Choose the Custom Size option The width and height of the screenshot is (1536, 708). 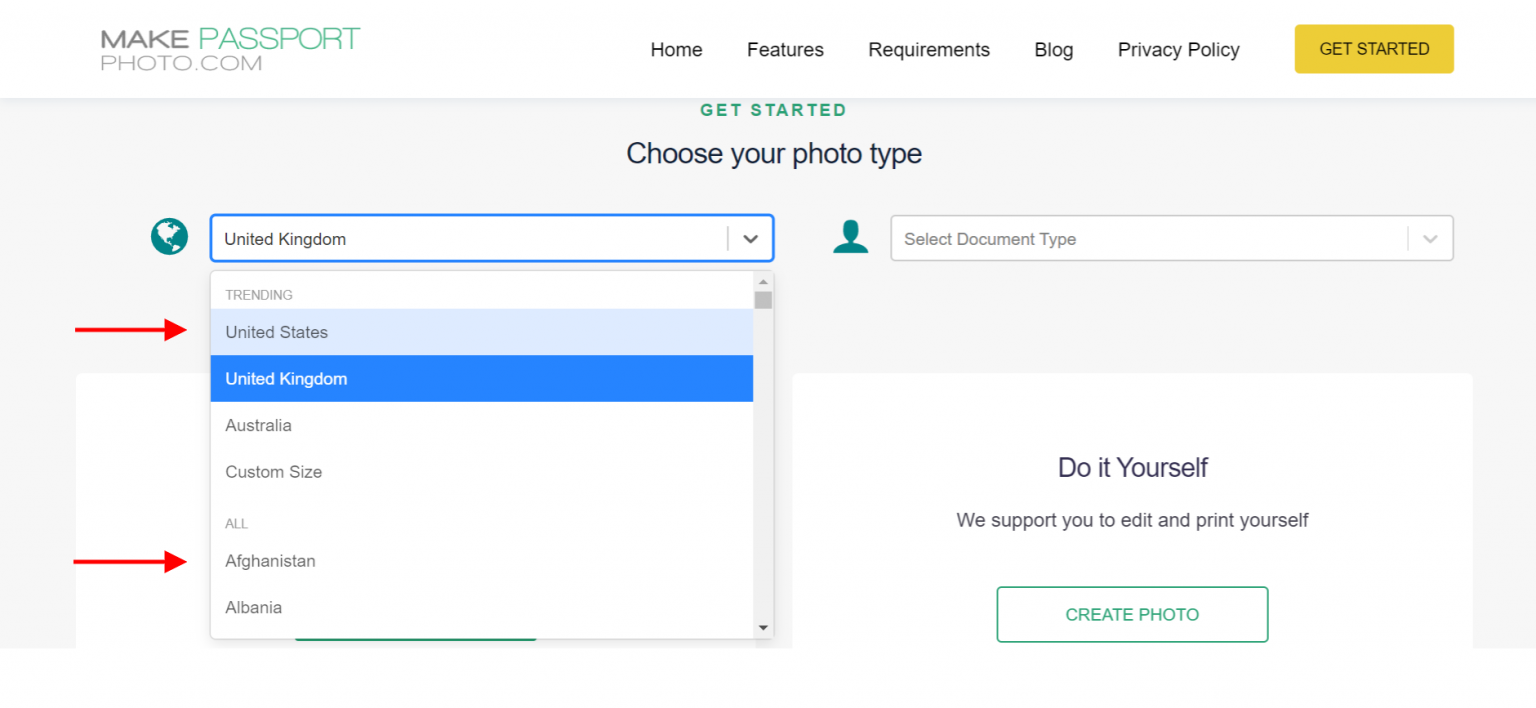point(482,472)
